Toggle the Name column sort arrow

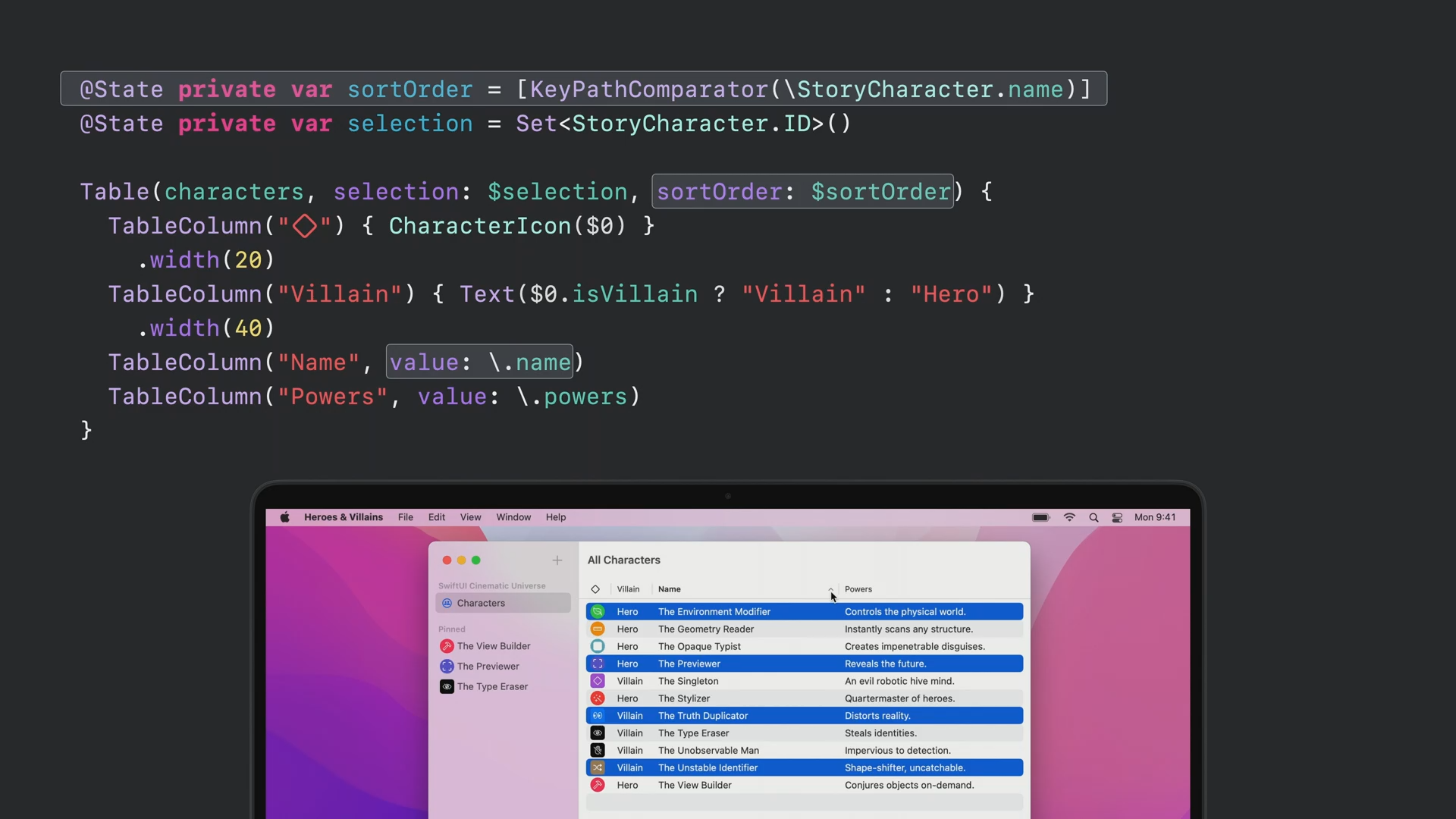click(830, 589)
